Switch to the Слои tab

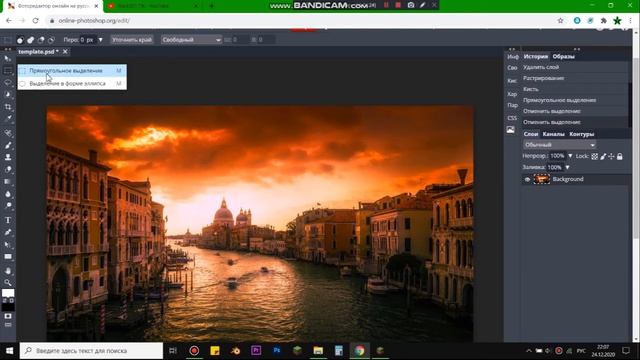[x=531, y=134]
